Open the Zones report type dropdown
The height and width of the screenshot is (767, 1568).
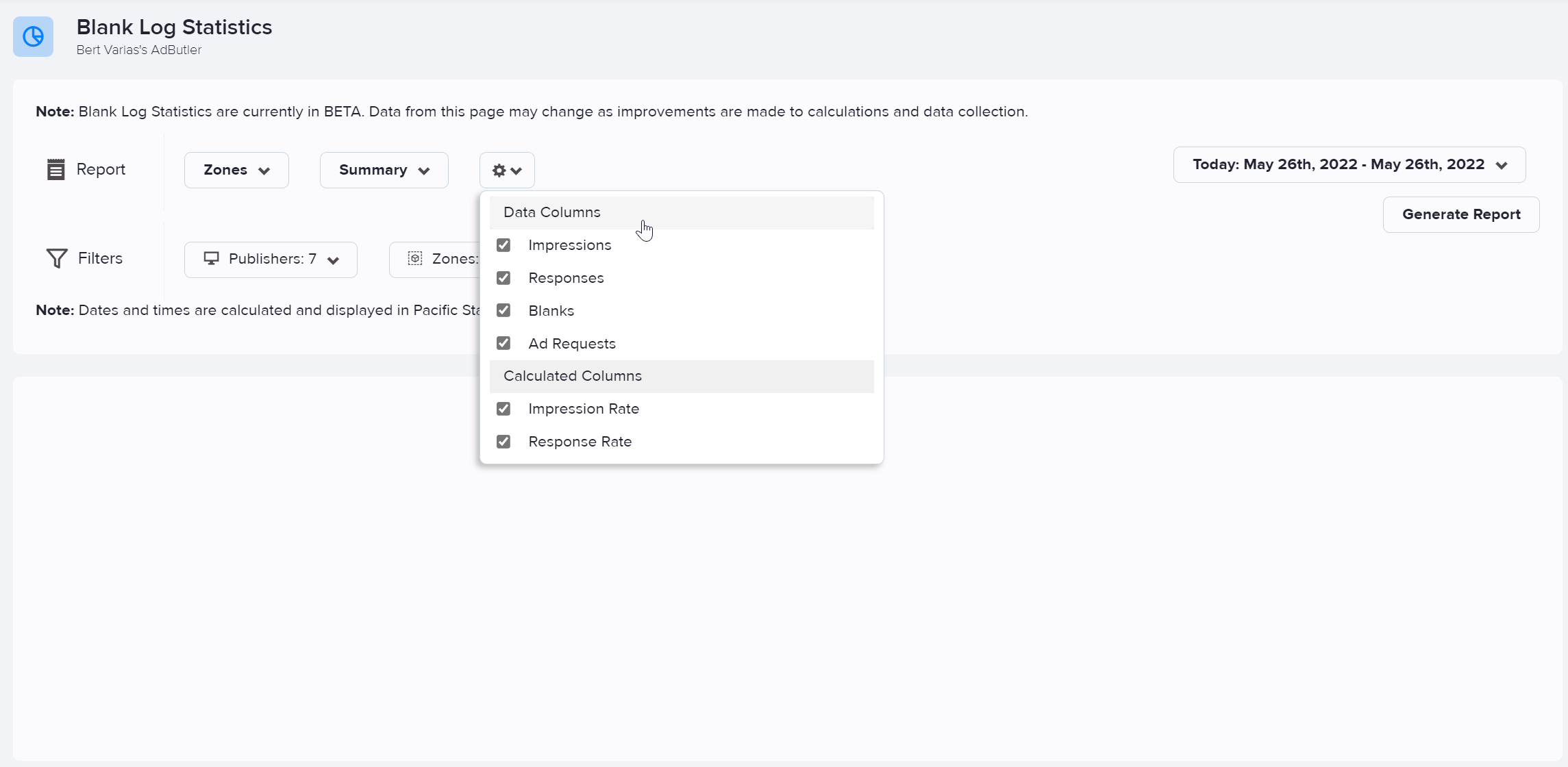(x=236, y=171)
